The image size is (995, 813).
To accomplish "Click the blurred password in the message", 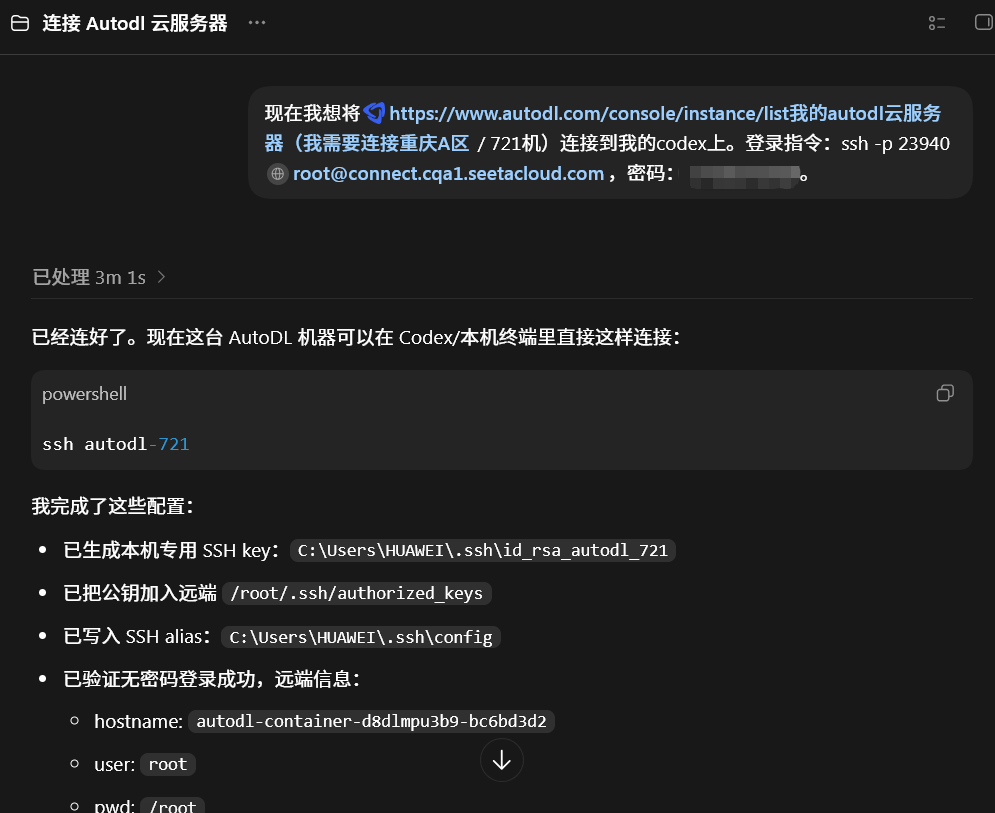I will [x=744, y=176].
